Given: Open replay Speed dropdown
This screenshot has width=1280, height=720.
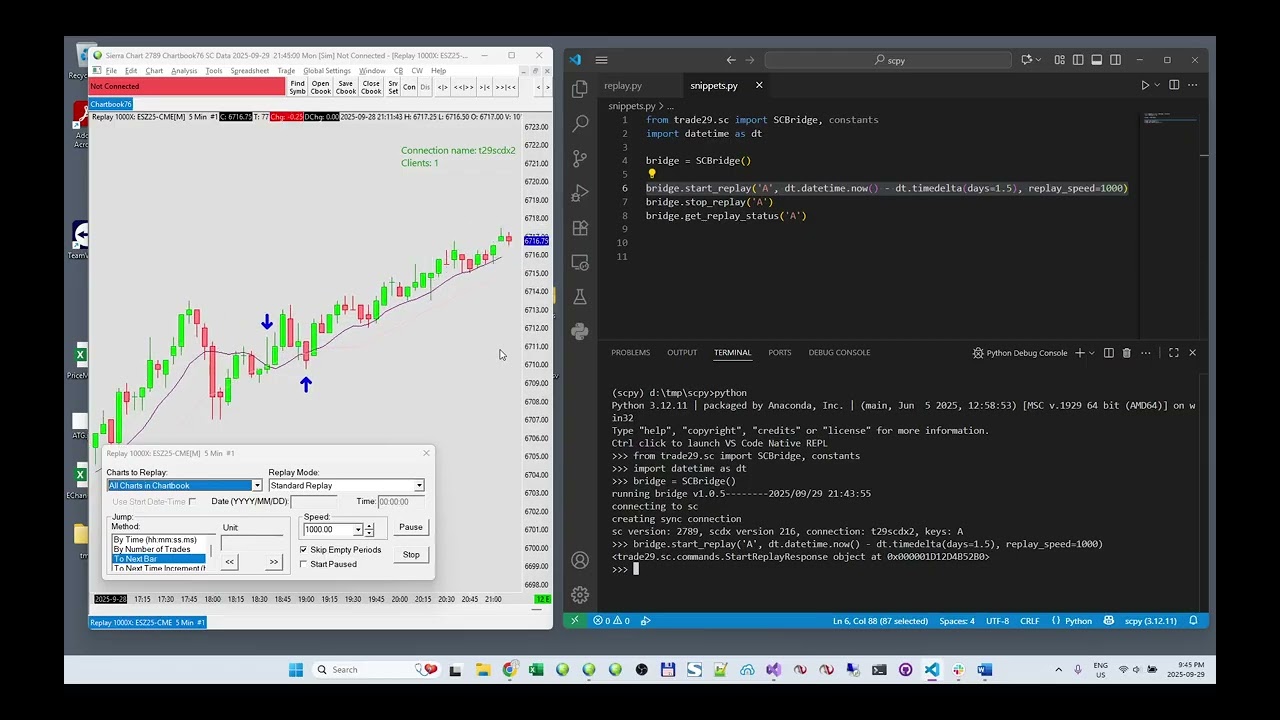Looking at the screenshot, I should click(x=357, y=530).
